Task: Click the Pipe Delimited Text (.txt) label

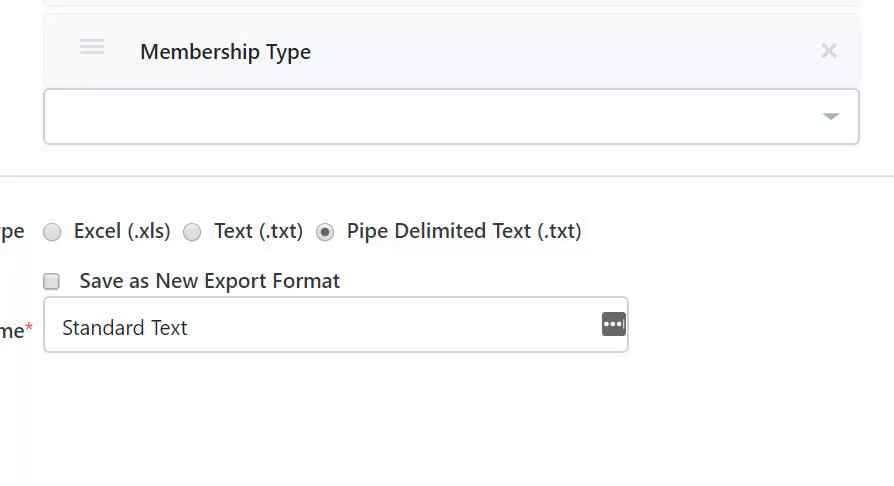Action: 464,231
